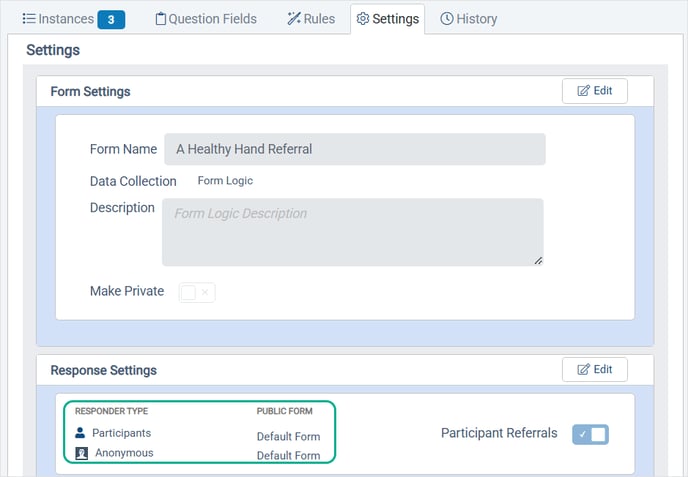Open the Rules tab
The width and height of the screenshot is (688, 477).
tap(311, 19)
